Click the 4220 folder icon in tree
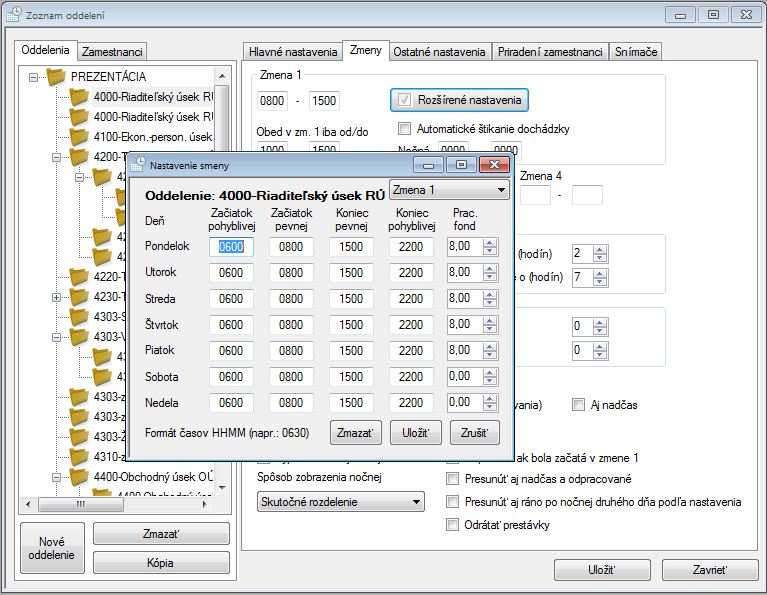The image size is (767, 595). 79,276
